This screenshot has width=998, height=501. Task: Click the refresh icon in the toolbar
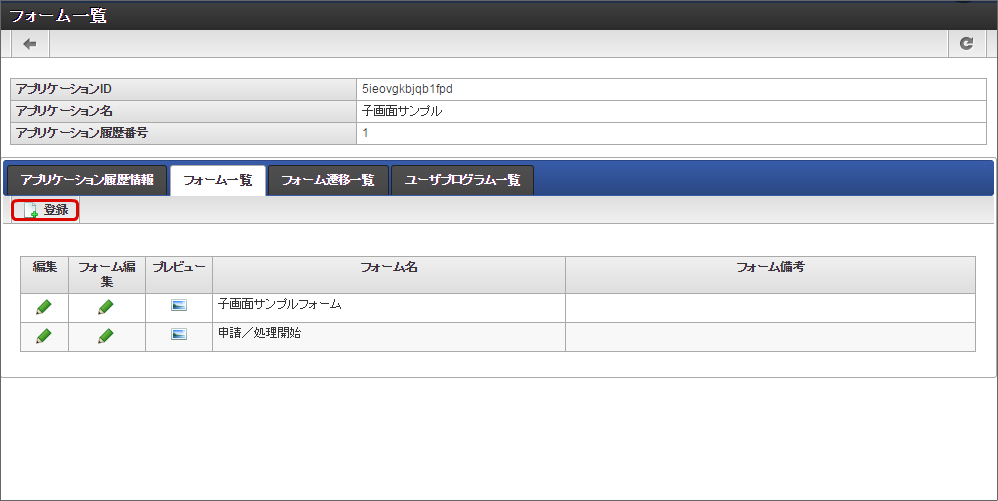point(966,44)
